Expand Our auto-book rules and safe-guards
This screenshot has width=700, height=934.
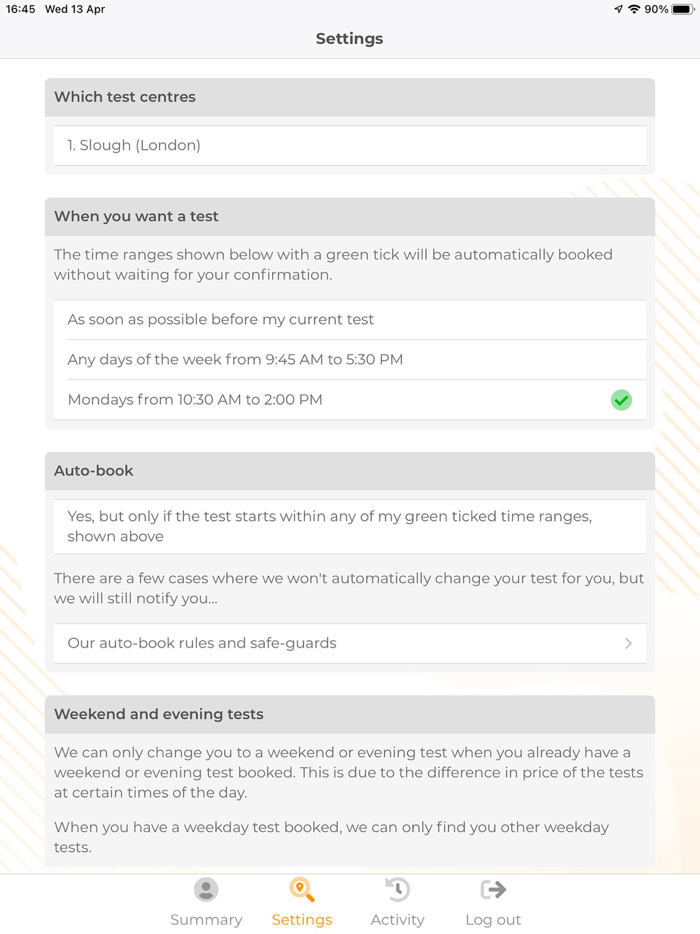click(x=349, y=643)
